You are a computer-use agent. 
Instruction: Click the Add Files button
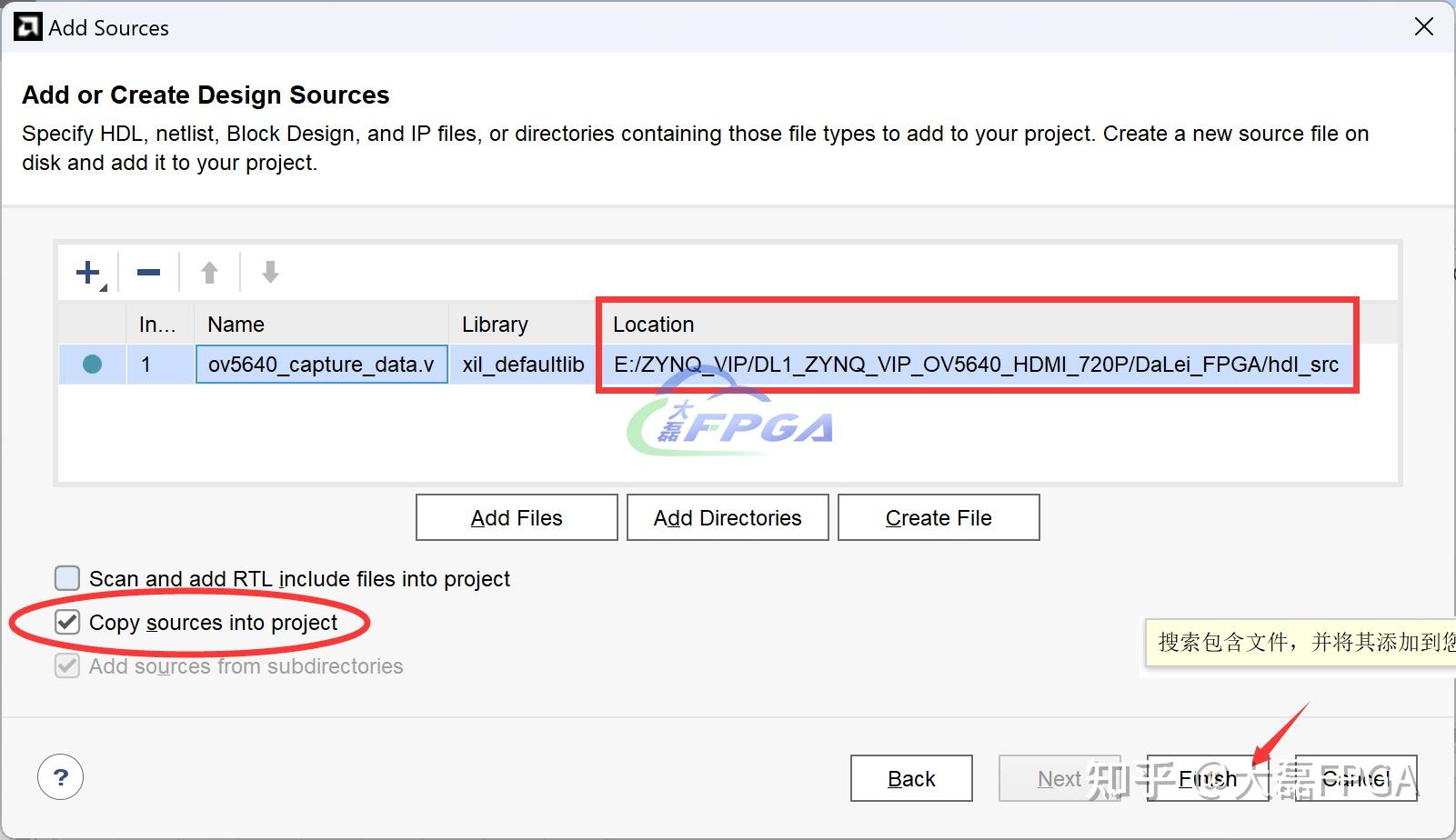click(516, 517)
